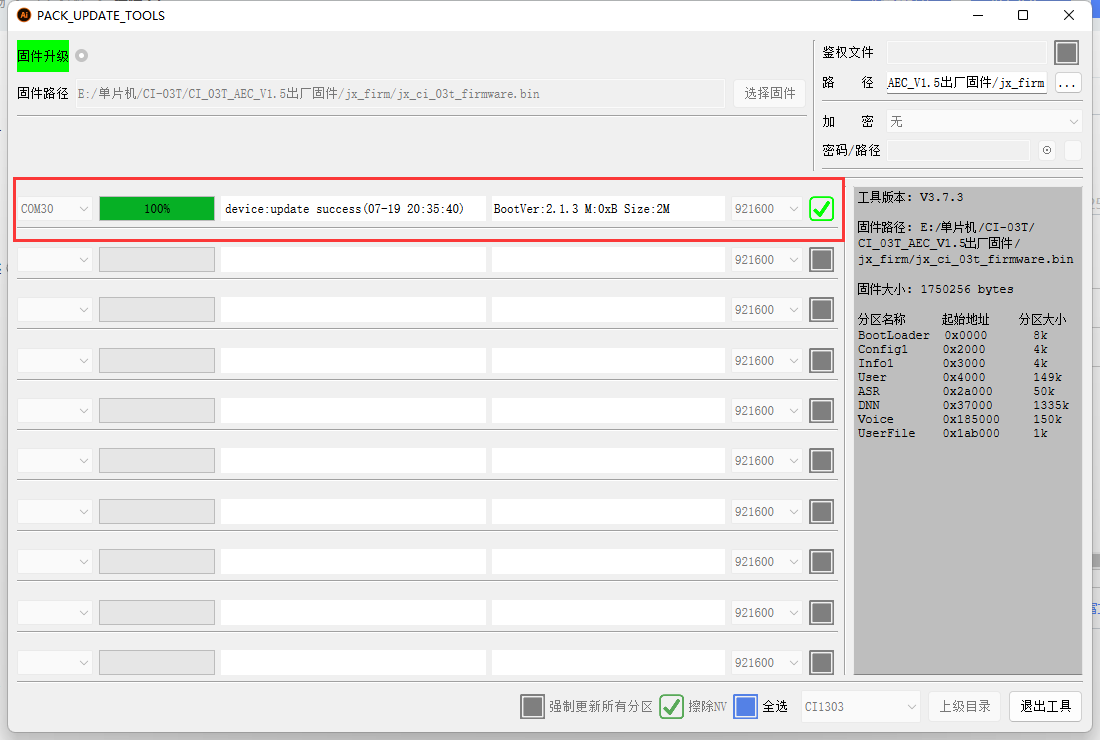The height and width of the screenshot is (740, 1100).
Task: Open the COM30 port dropdown
Action: click(56, 209)
